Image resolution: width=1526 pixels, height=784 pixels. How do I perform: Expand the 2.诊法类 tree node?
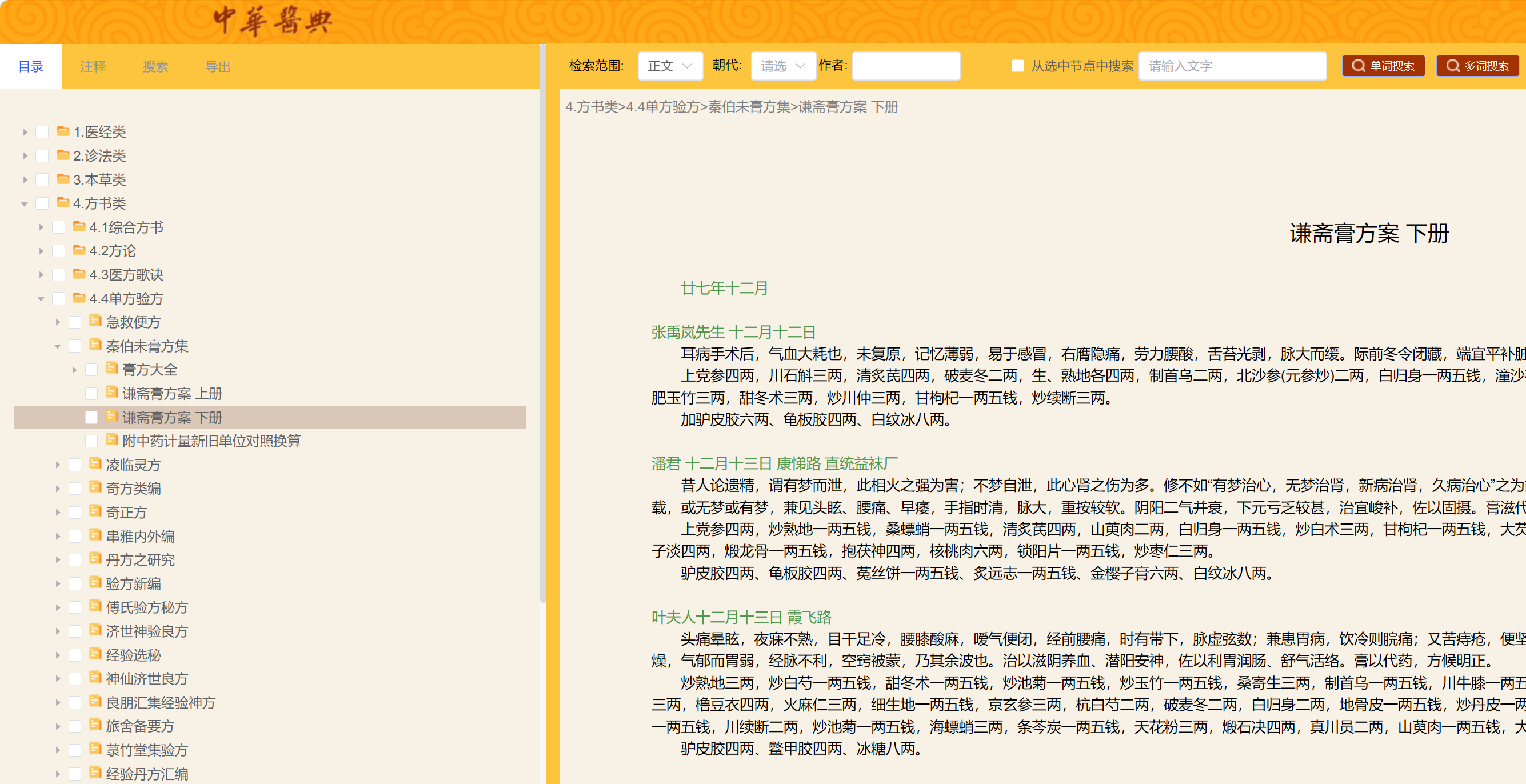click(25, 156)
